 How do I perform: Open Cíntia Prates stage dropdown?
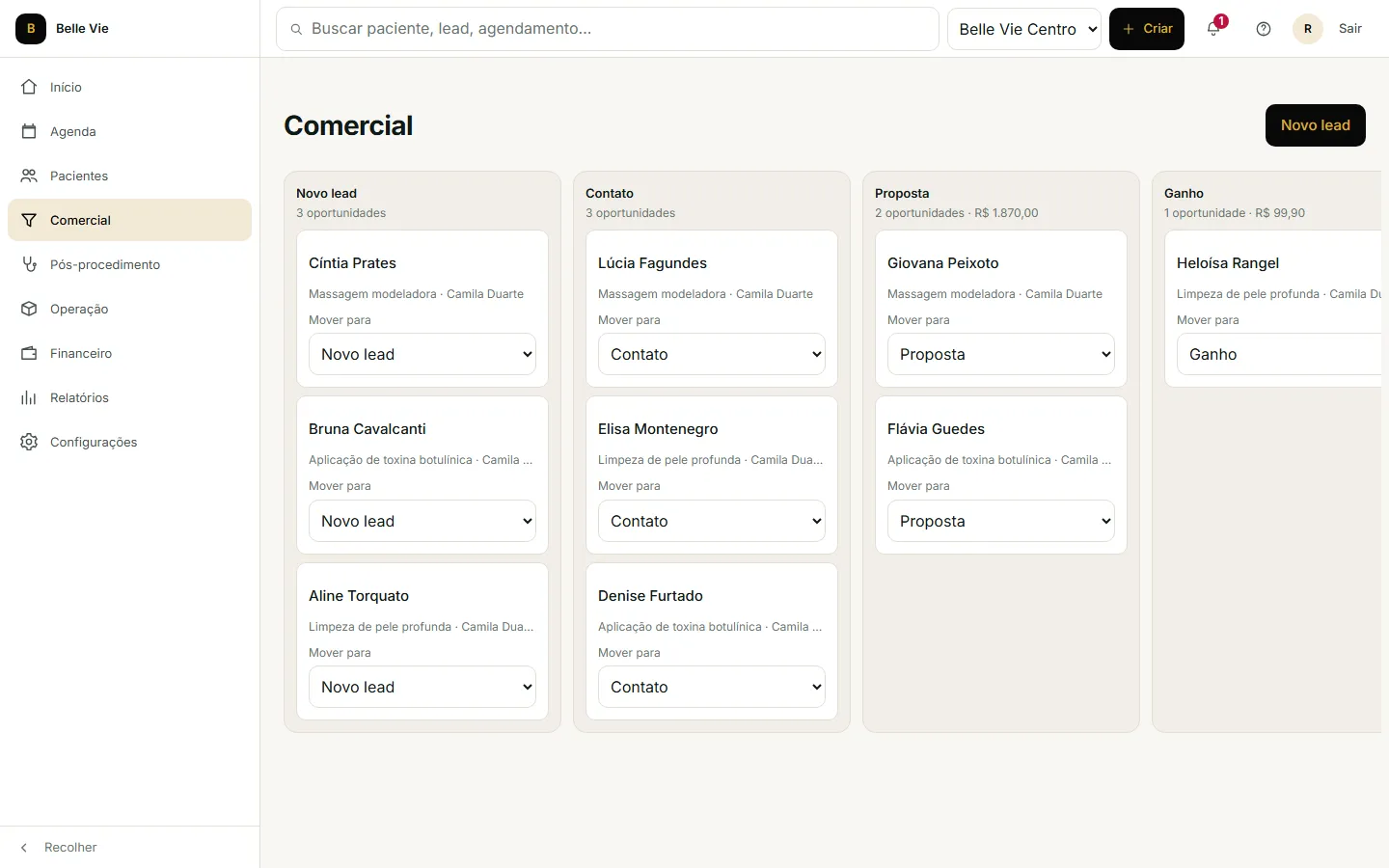pos(422,354)
